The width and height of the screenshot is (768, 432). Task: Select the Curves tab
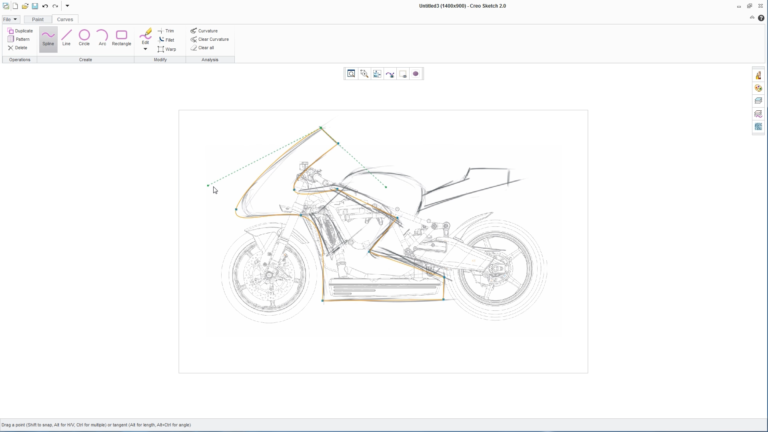(x=65, y=19)
